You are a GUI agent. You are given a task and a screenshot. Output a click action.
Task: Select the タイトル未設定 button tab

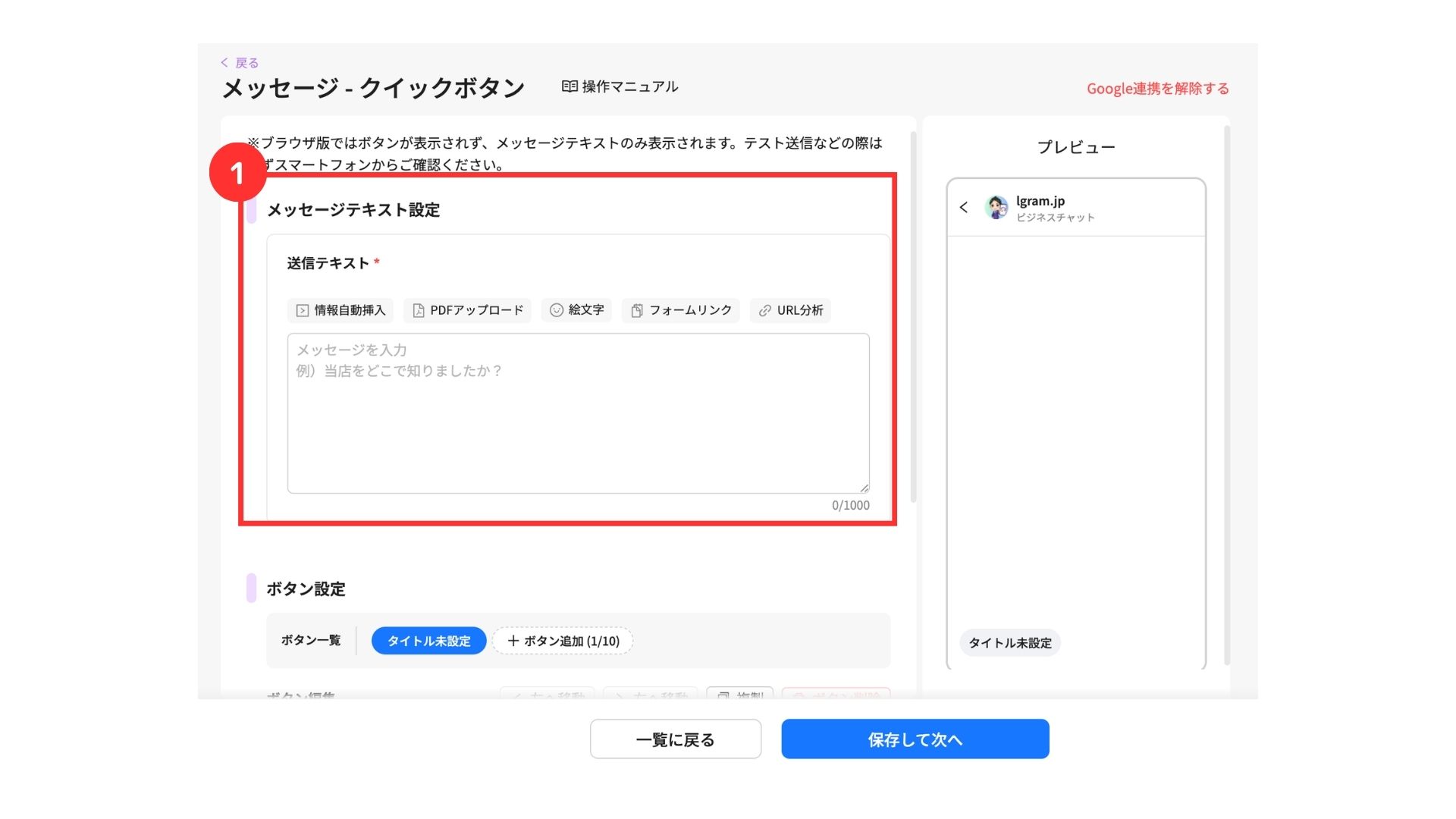click(x=428, y=641)
